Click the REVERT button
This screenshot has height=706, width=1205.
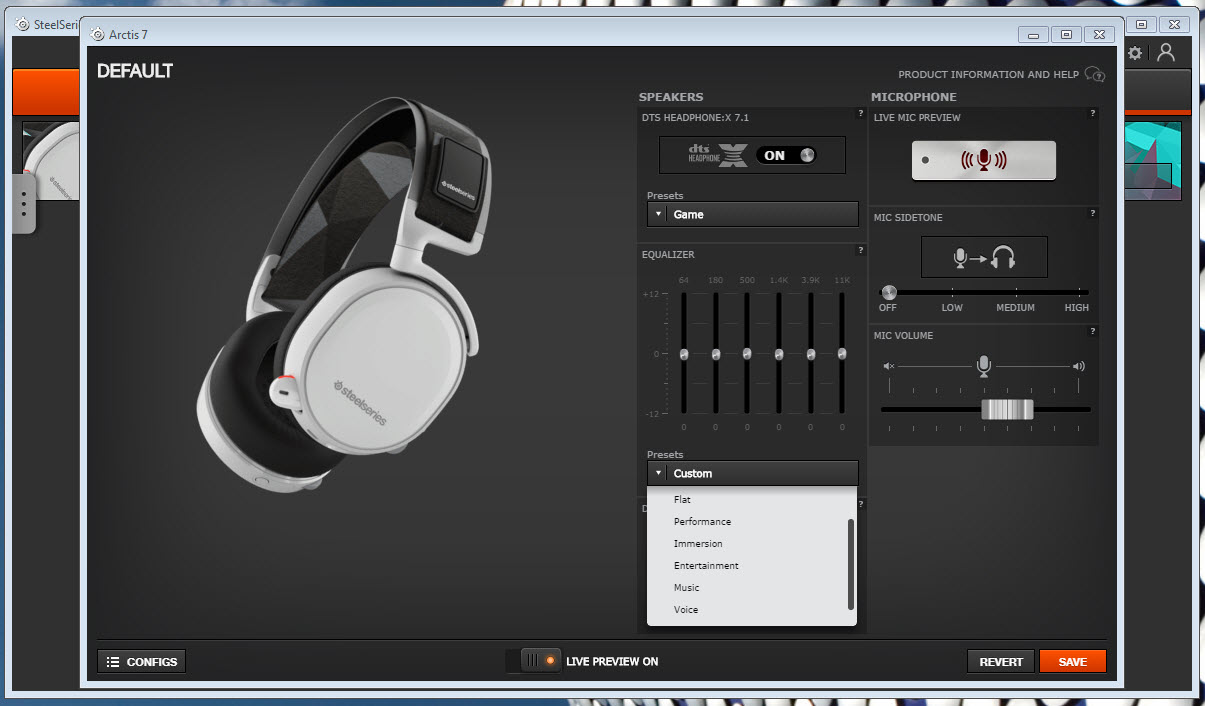click(x=1001, y=661)
